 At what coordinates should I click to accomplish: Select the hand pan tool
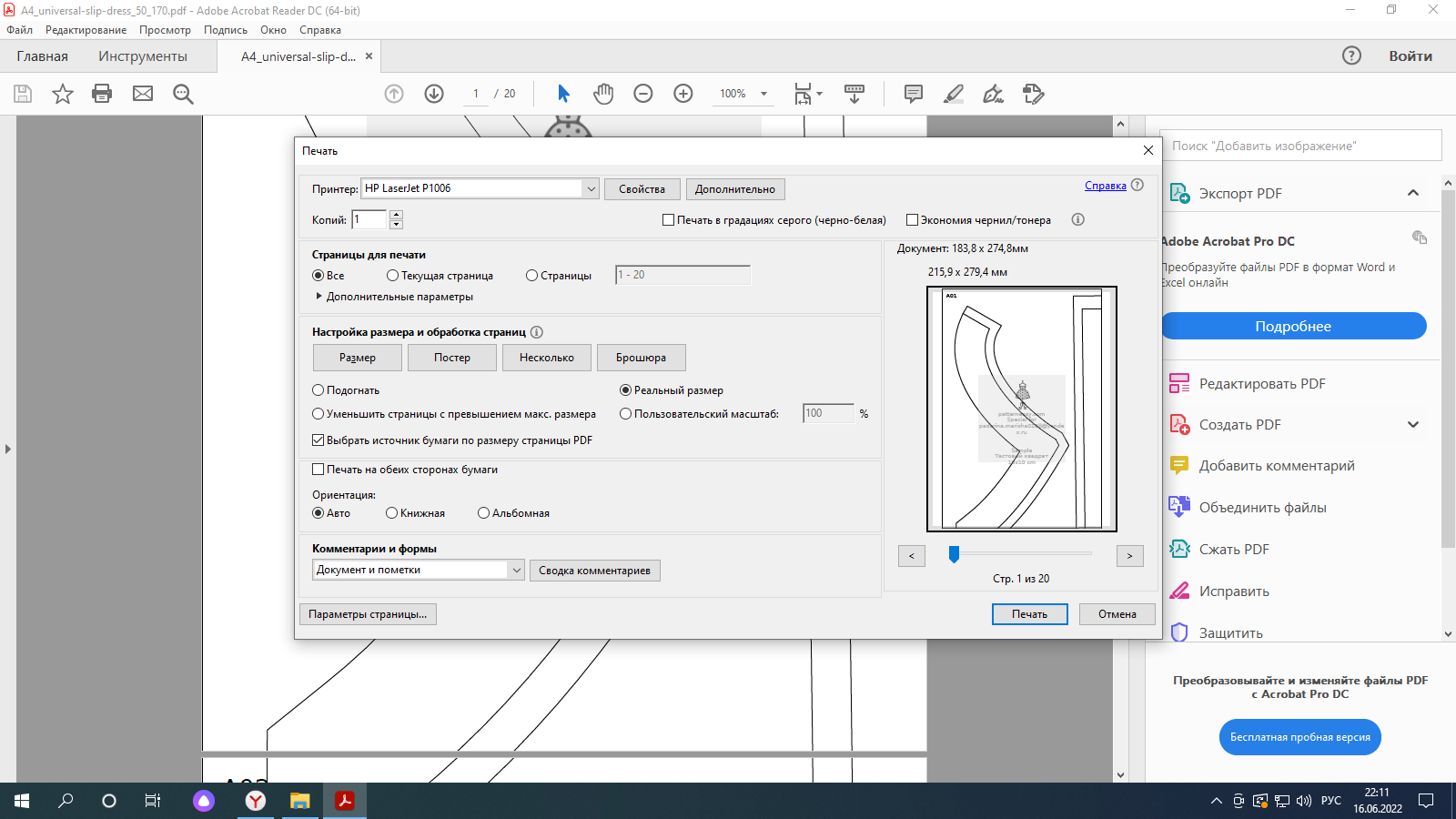(603, 94)
